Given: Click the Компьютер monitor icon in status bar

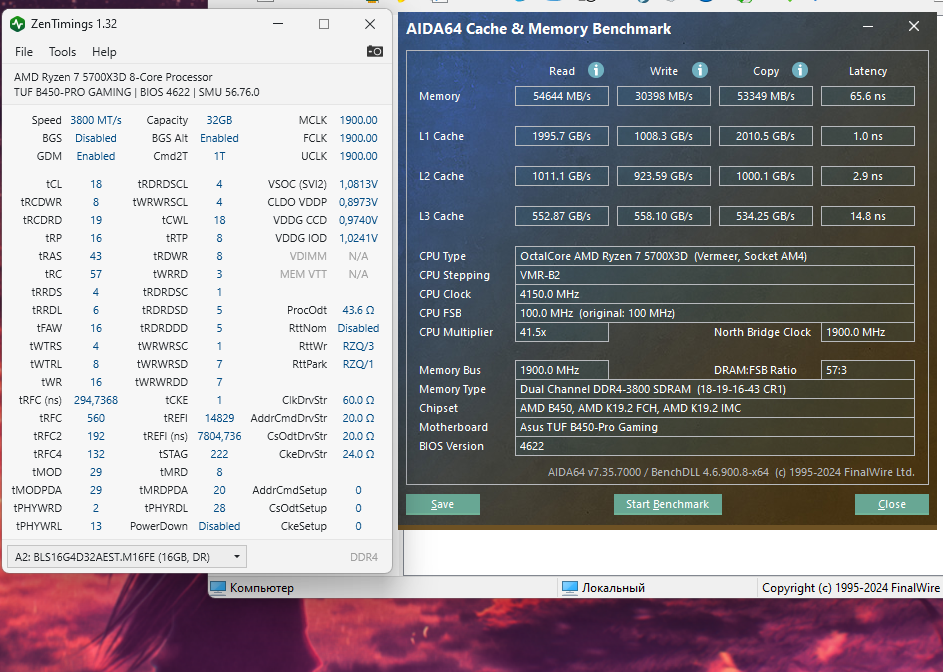Looking at the screenshot, I should point(218,588).
